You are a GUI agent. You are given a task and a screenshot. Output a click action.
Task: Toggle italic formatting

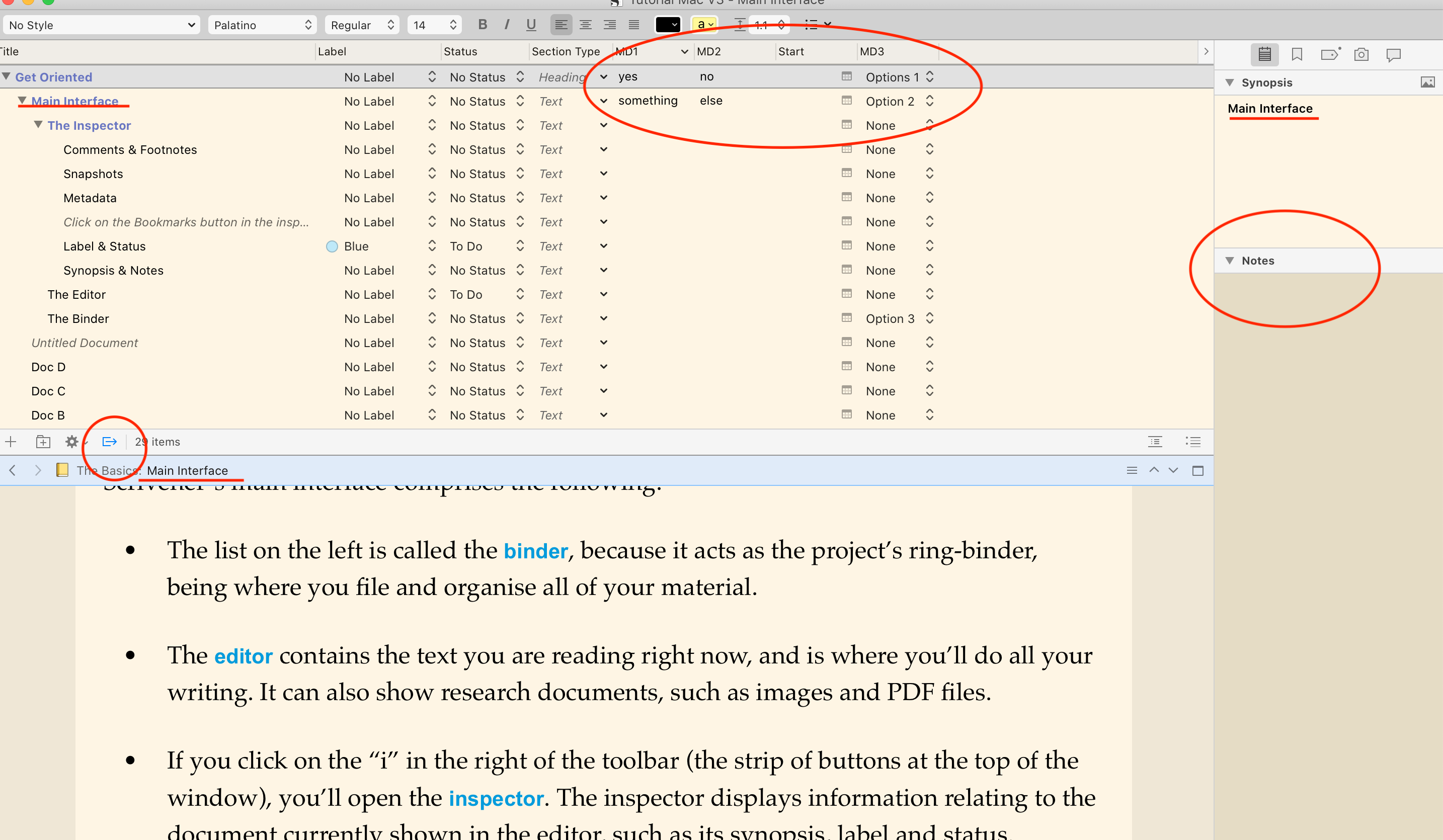tap(507, 25)
